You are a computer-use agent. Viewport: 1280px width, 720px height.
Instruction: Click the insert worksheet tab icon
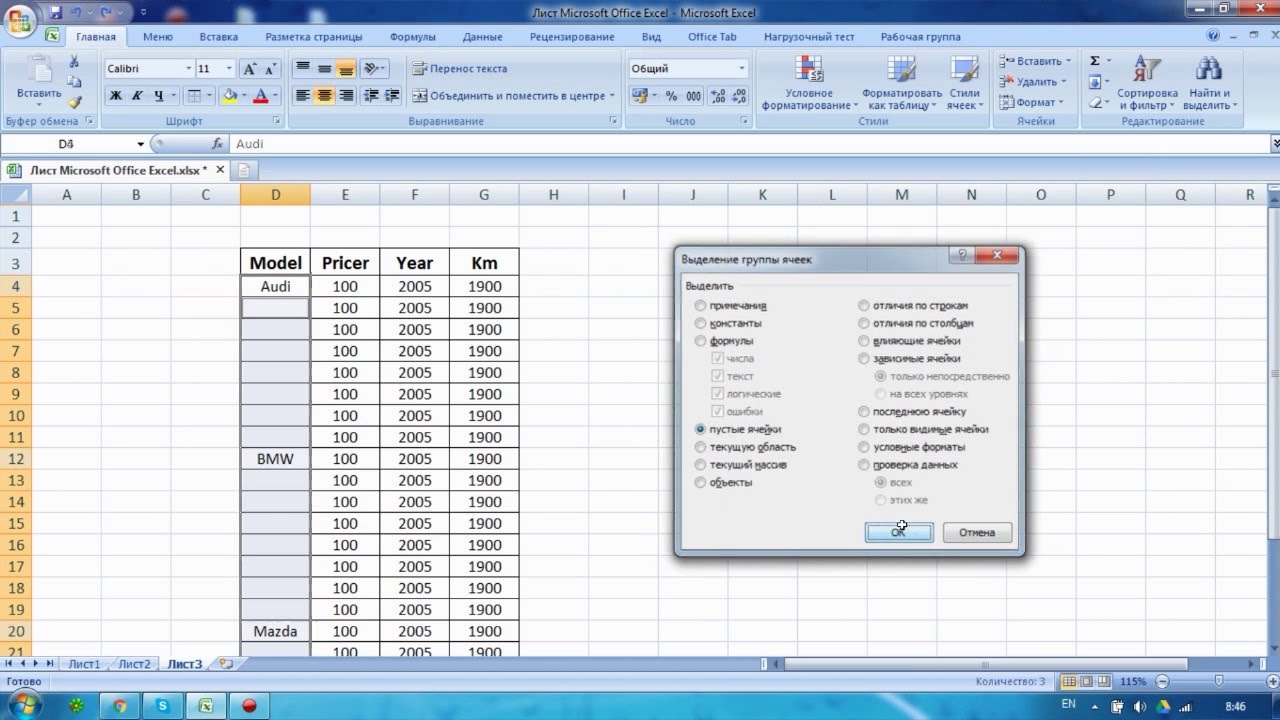pyautogui.click(x=226, y=663)
